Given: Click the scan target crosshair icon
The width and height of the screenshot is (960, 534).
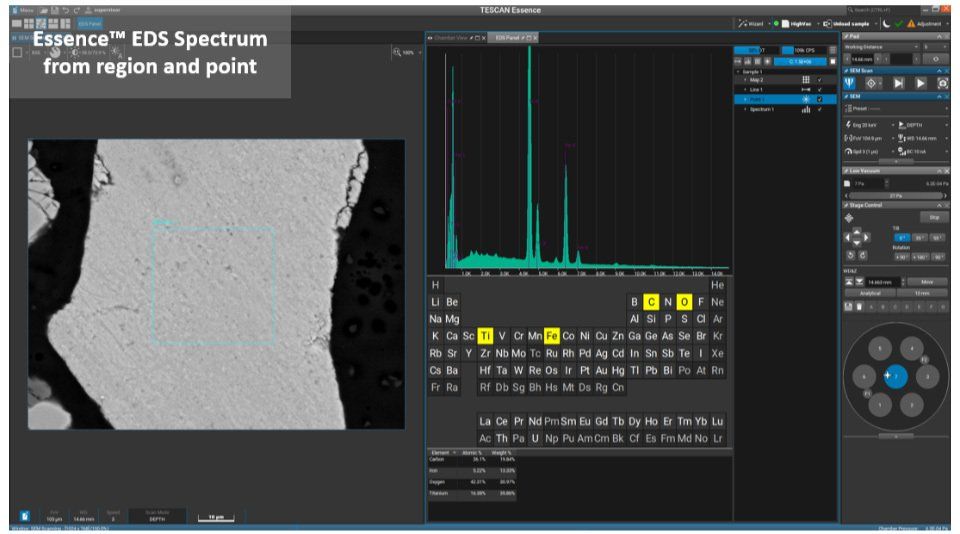Looking at the screenshot, I should coord(871,83).
